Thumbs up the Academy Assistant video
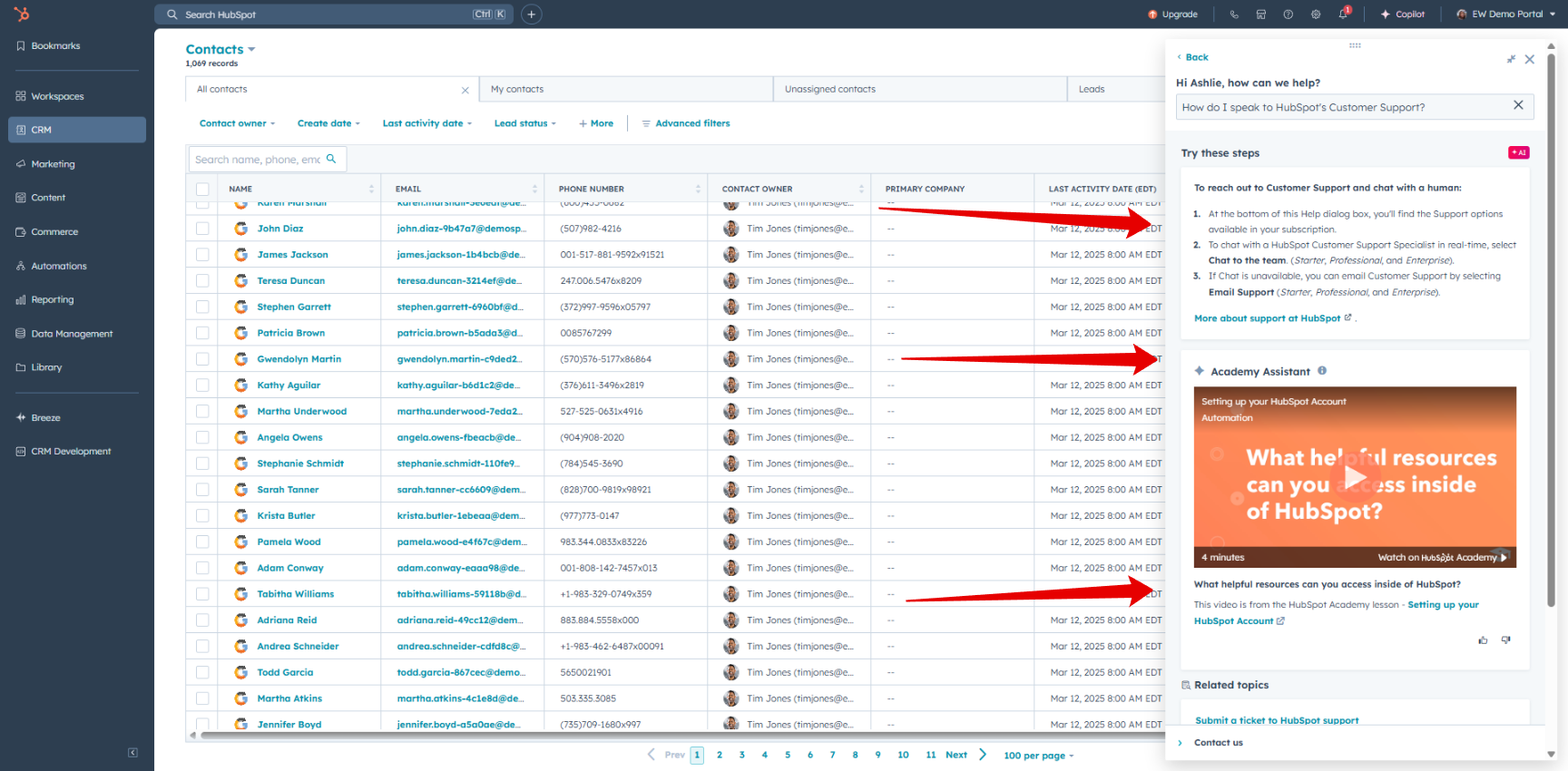 coord(1483,640)
